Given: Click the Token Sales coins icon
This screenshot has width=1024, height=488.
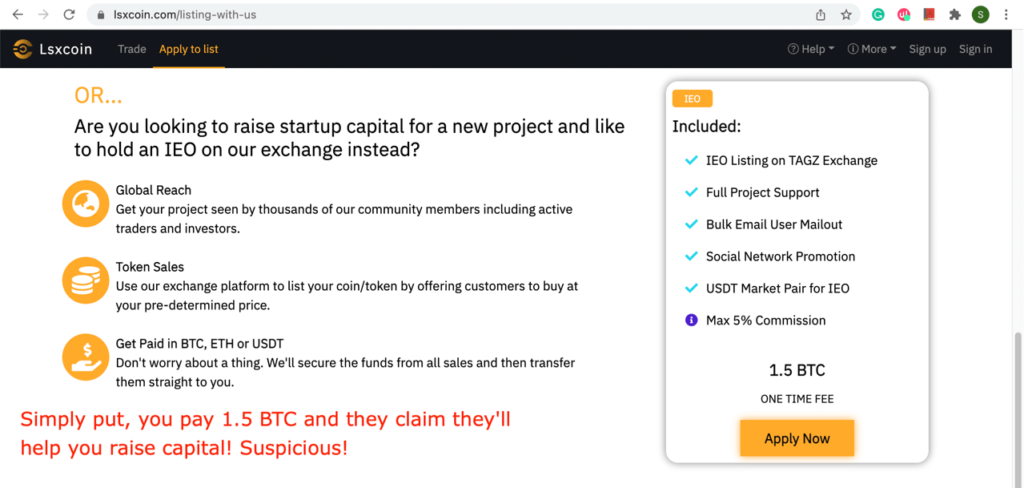Looking at the screenshot, I should click(x=85, y=280).
